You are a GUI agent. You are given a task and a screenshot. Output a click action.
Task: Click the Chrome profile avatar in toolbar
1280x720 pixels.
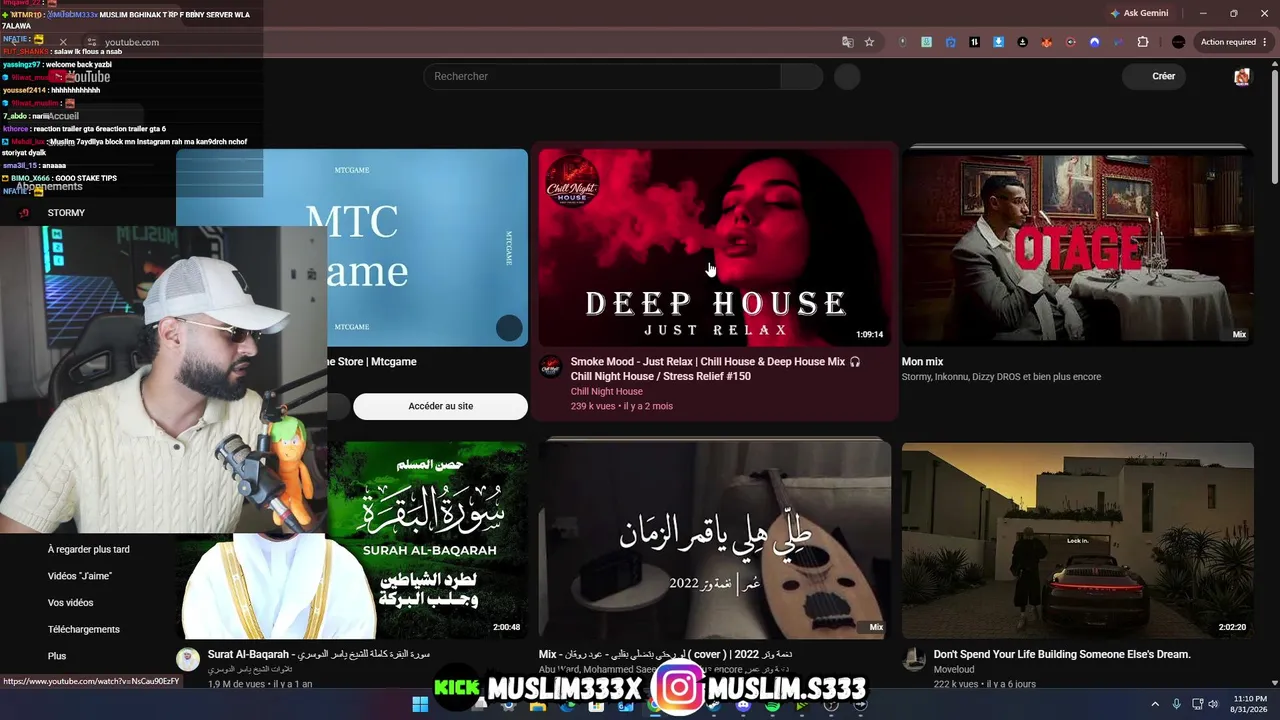(1178, 42)
